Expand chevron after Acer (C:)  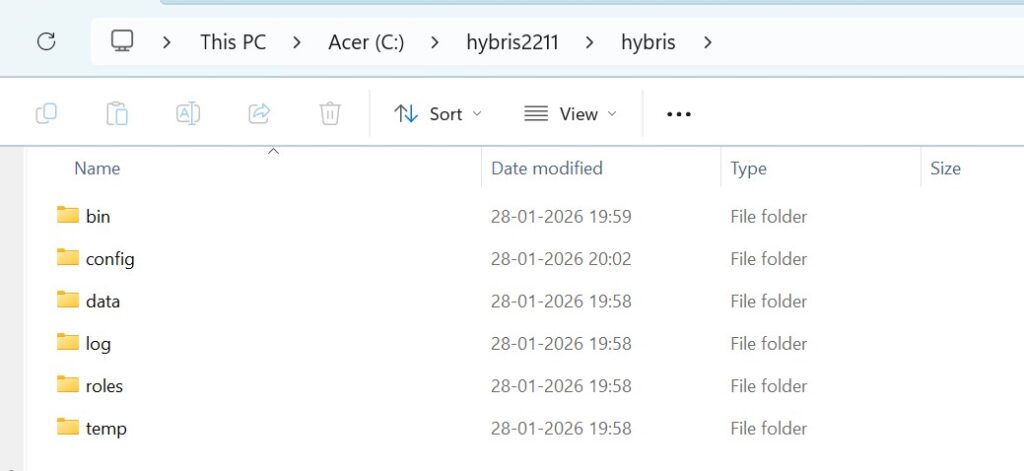(x=435, y=42)
